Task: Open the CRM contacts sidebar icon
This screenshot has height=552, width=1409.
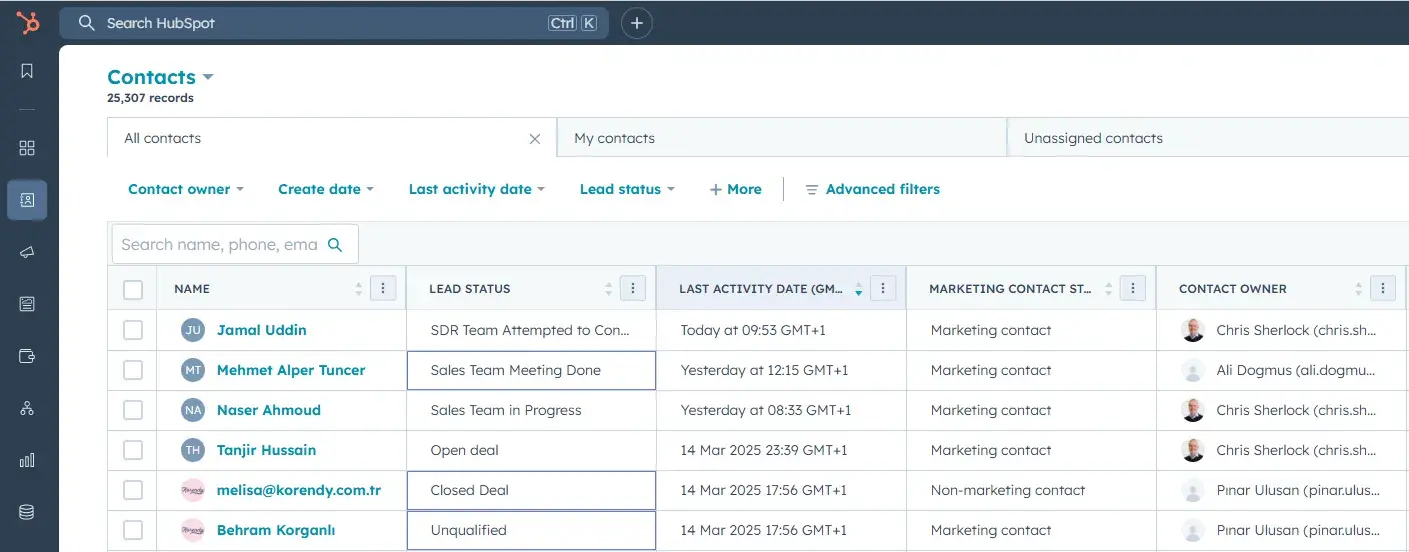Action: [27, 200]
